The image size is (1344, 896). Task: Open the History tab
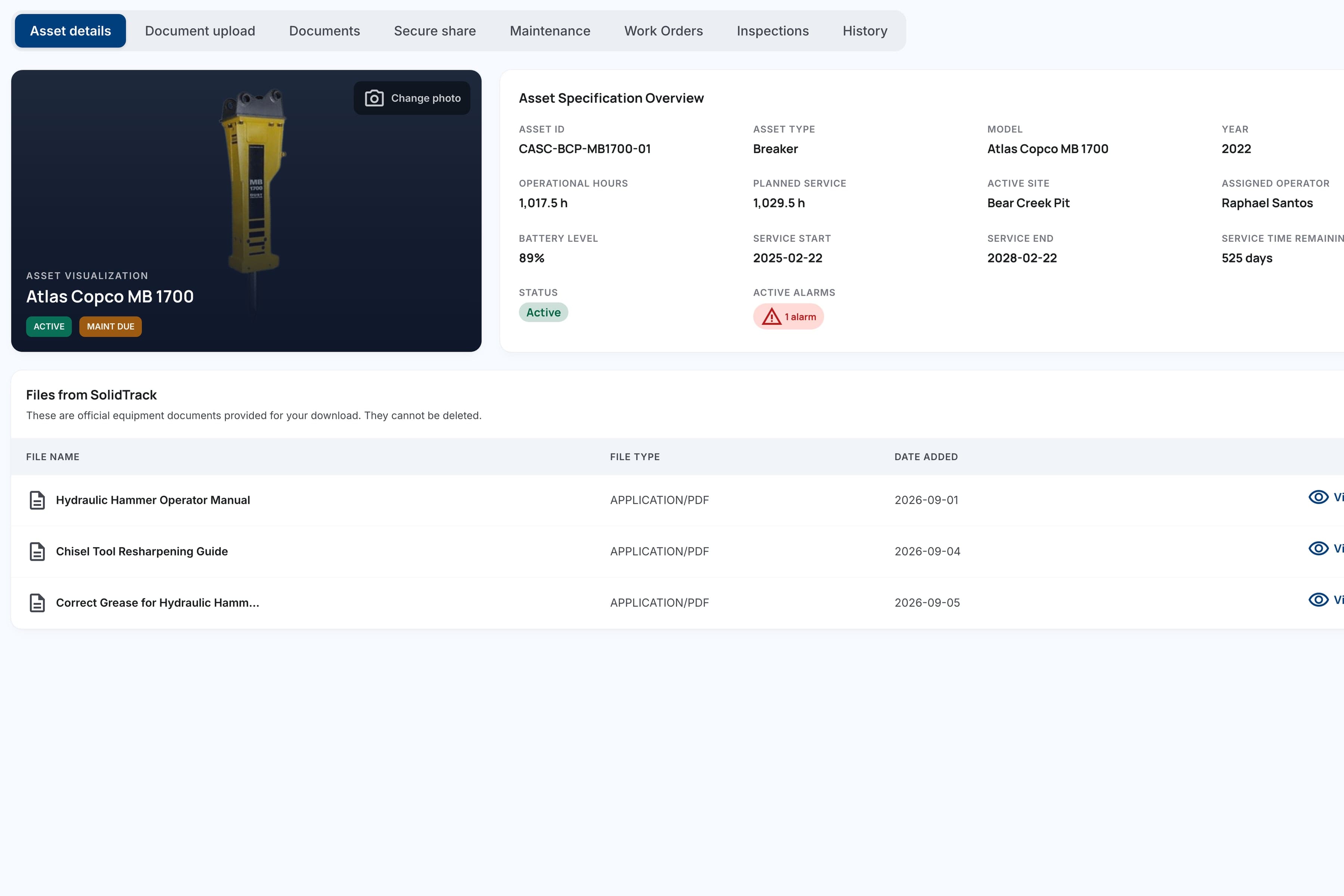tap(865, 31)
